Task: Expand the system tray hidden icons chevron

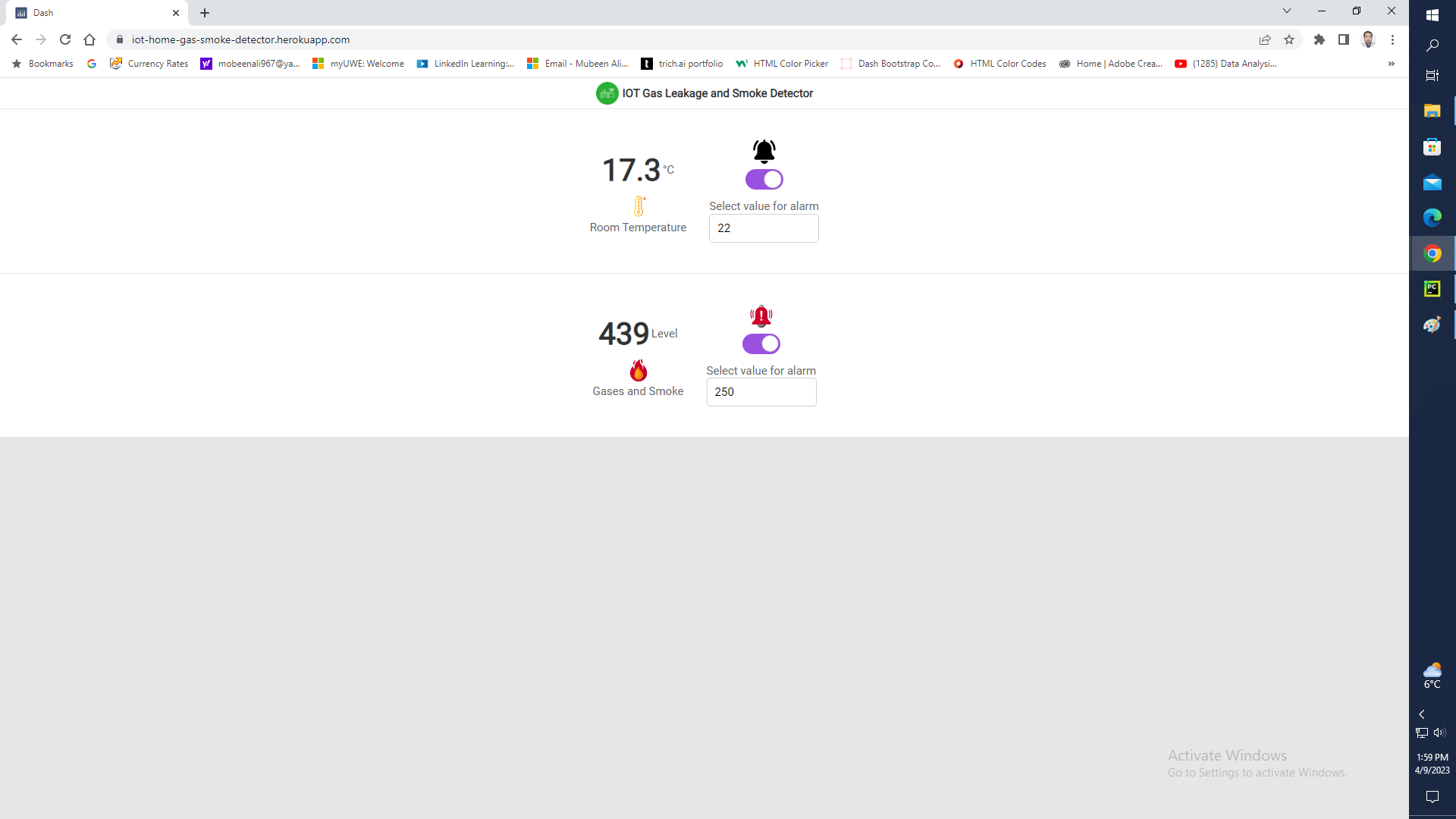Action: pos(1422,714)
